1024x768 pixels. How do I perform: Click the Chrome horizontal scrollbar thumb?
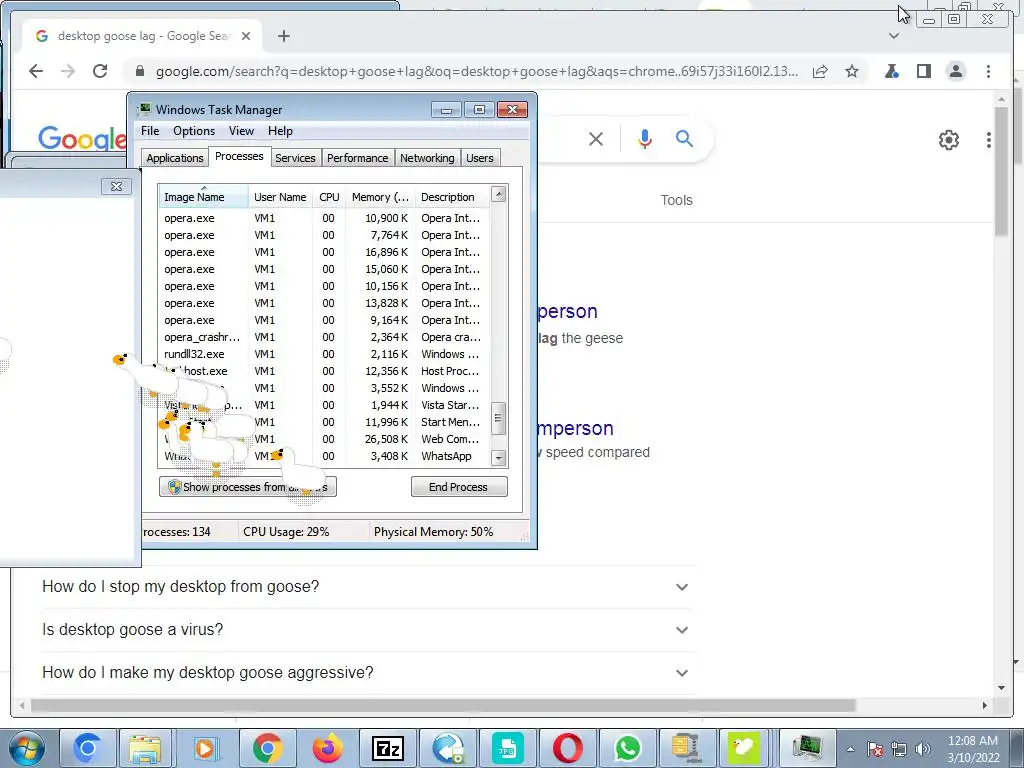coord(443,705)
